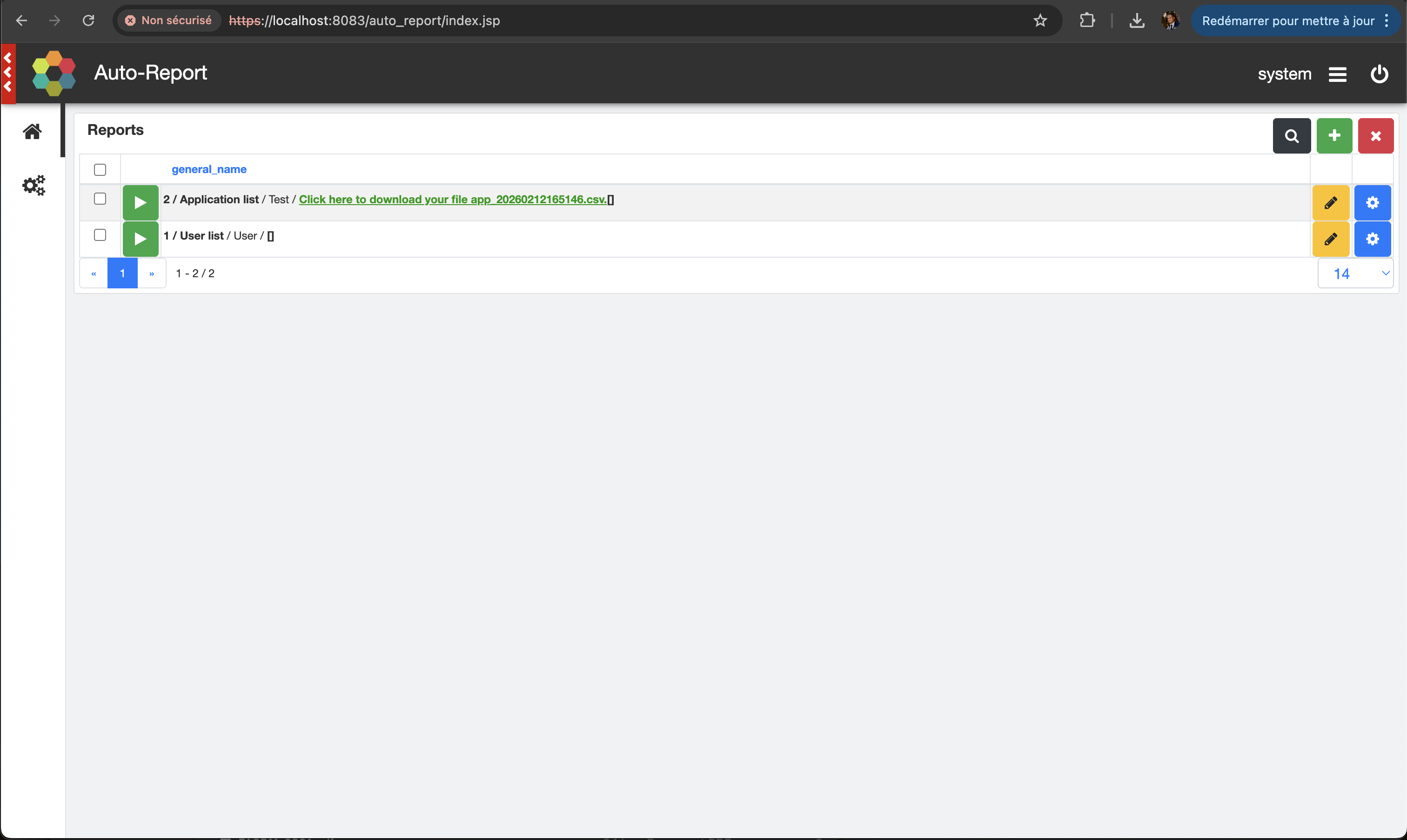
Task: Collapse sidebar with red chevron tab
Action: coord(8,73)
